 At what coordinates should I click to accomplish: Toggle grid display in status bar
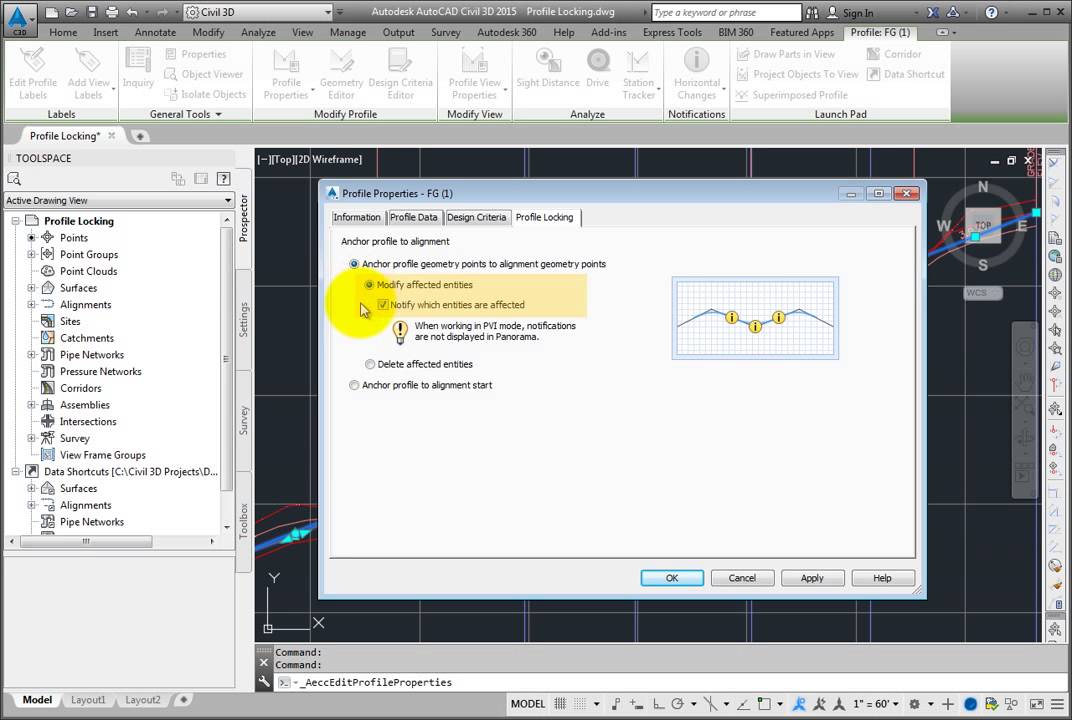pos(560,704)
